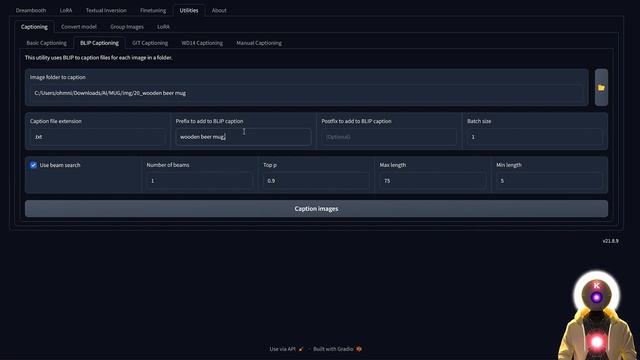This screenshot has height=360, width=640.
Task: Click the Postfix to add to BLIP caption field
Action: point(389,137)
